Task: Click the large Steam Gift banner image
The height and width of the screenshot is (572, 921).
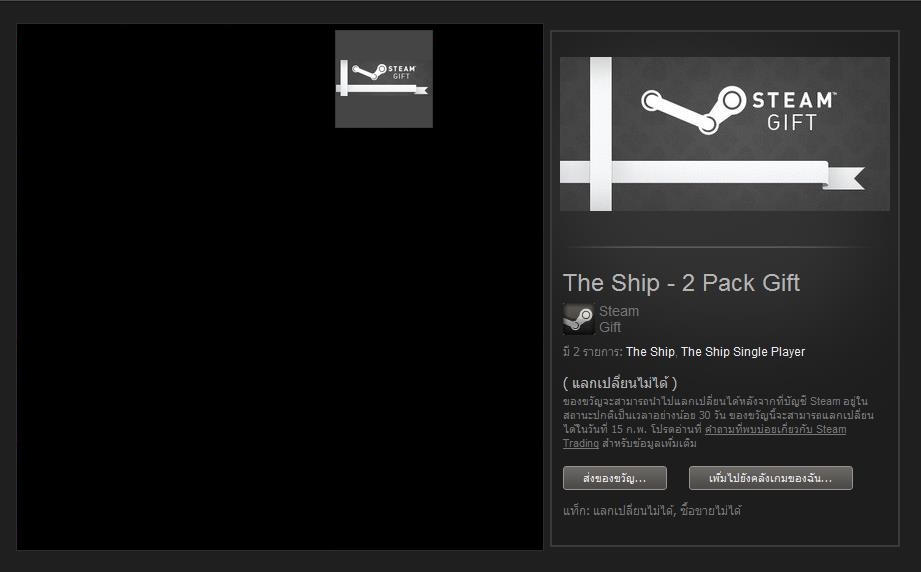Action: (x=724, y=134)
